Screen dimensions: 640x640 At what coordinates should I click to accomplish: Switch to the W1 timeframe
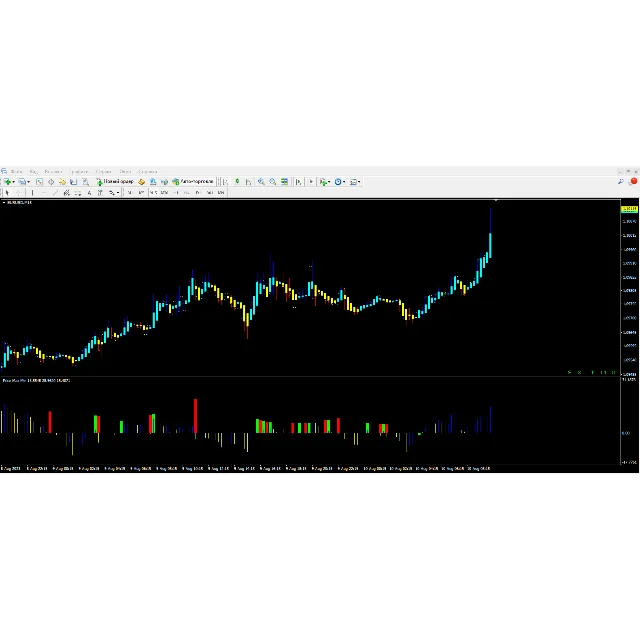[209, 193]
